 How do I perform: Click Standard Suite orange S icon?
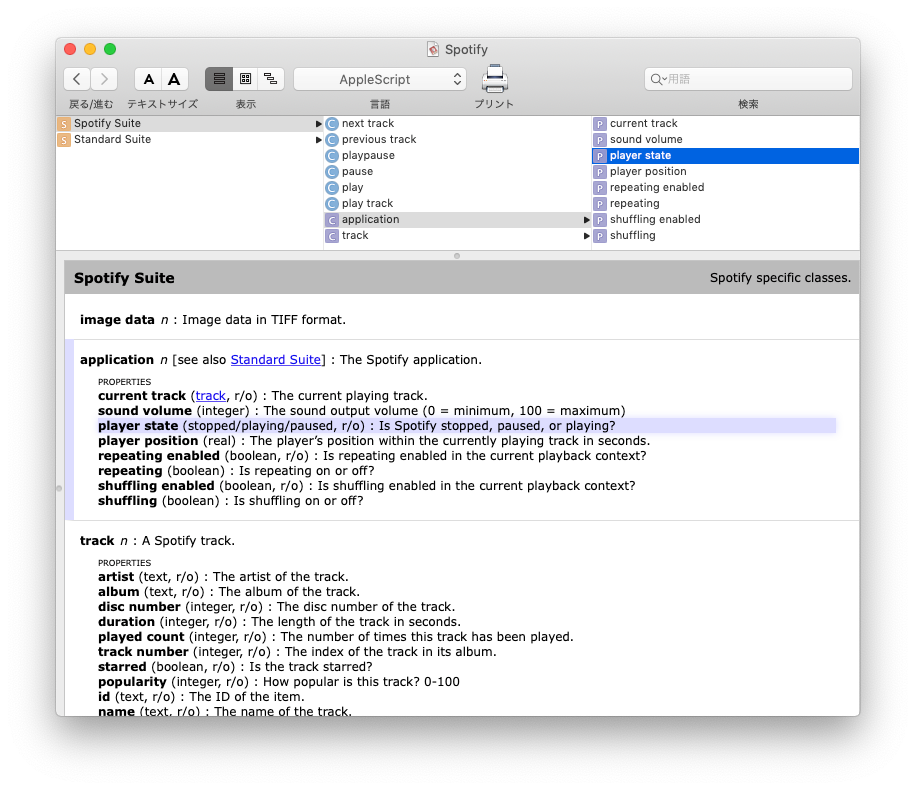[64, 140]
